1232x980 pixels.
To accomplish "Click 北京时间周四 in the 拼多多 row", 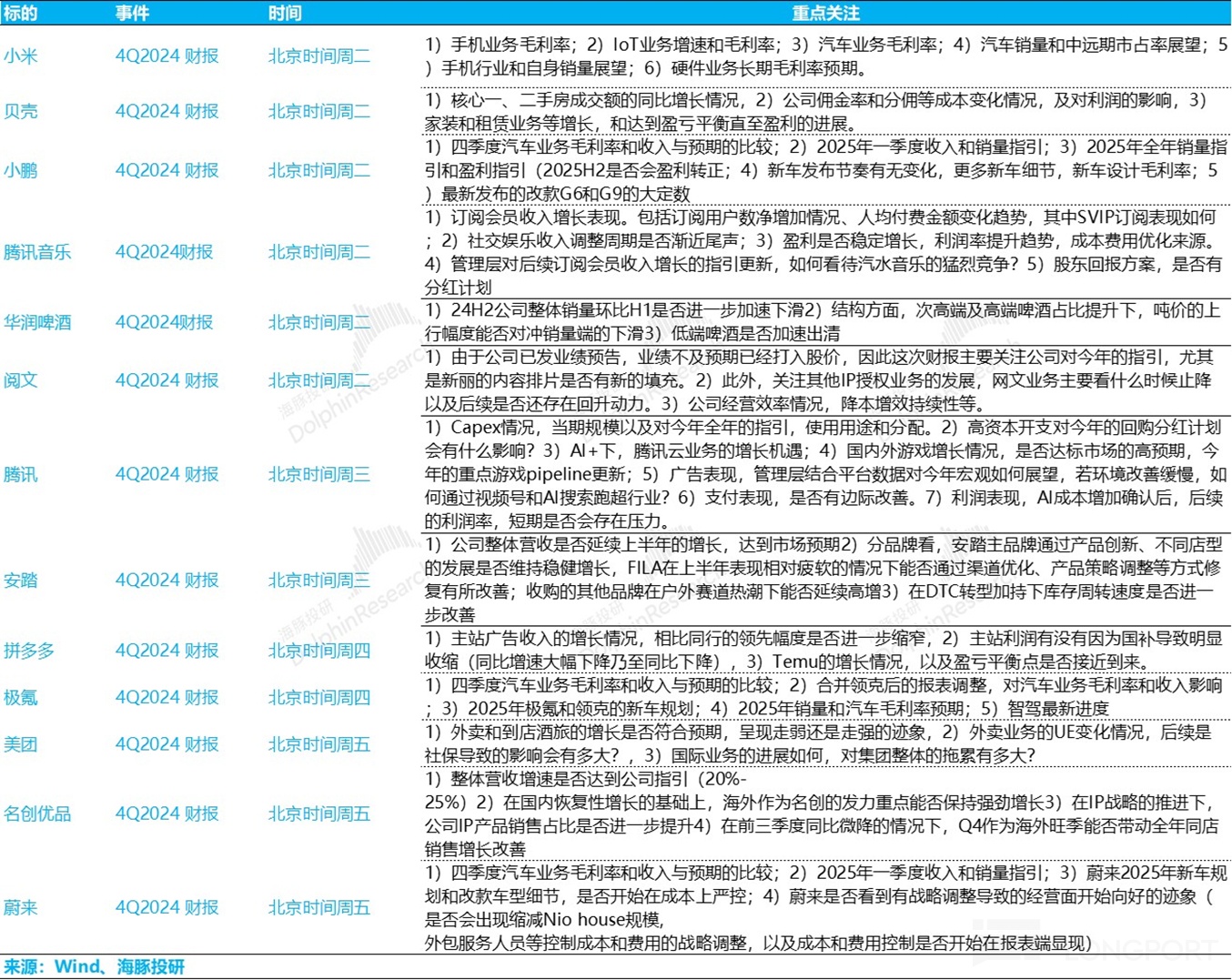I will tap(319, 651).
